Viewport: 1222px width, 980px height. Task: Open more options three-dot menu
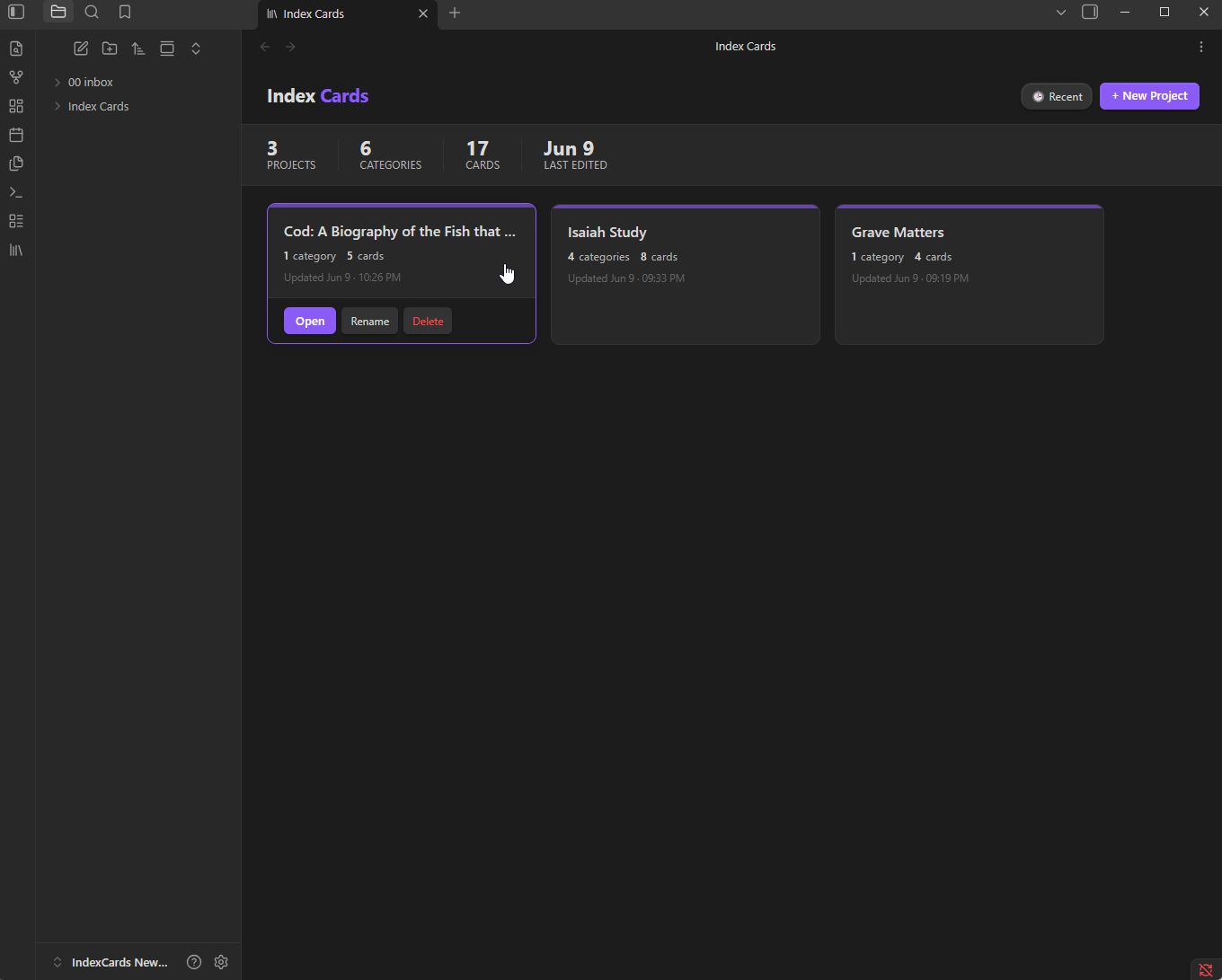click(1201, 47)
